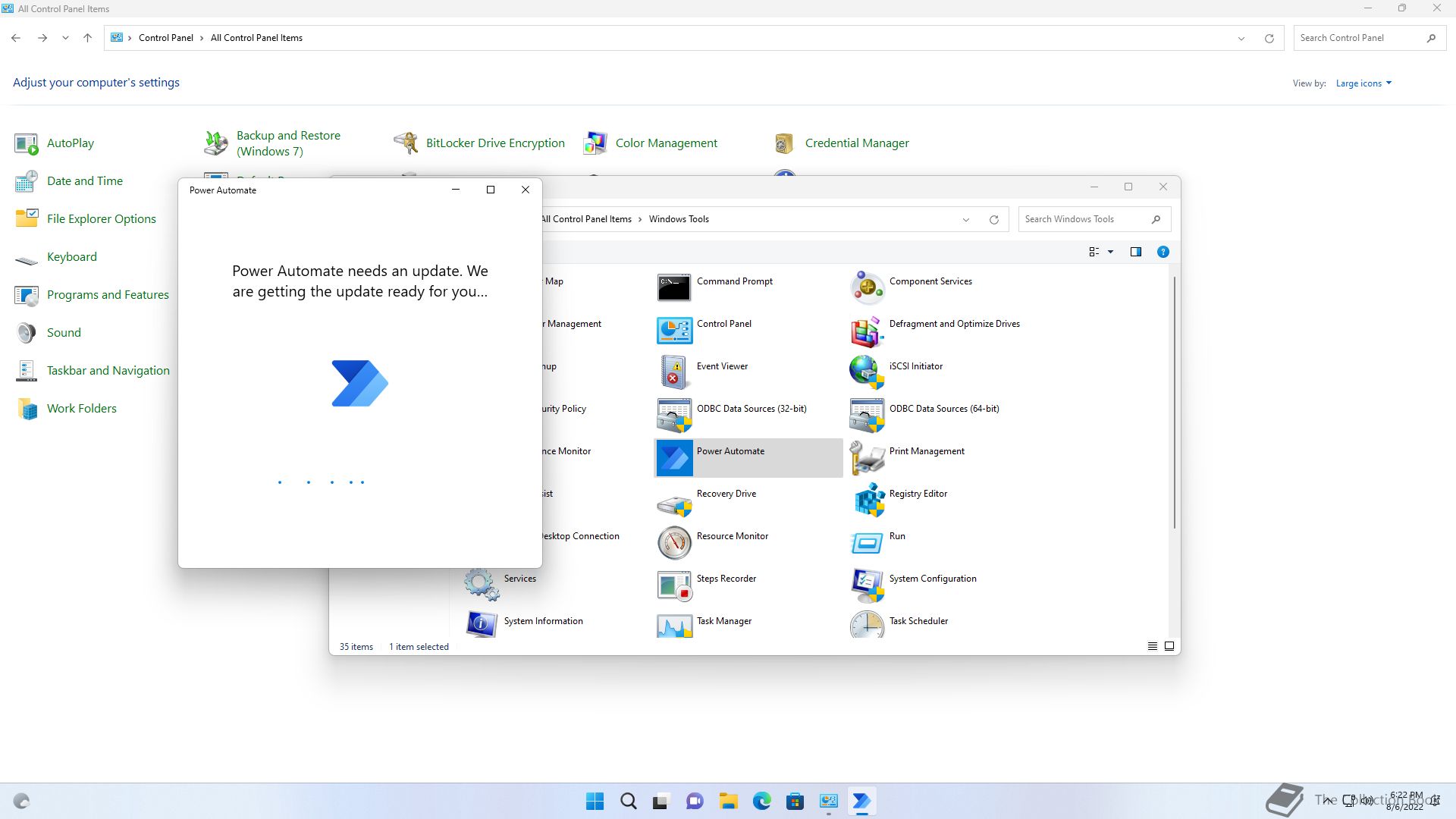This screenshot has height=819, width=1456.
Task: Open Windows Tools help button
Action: (x=1163, y=252)
